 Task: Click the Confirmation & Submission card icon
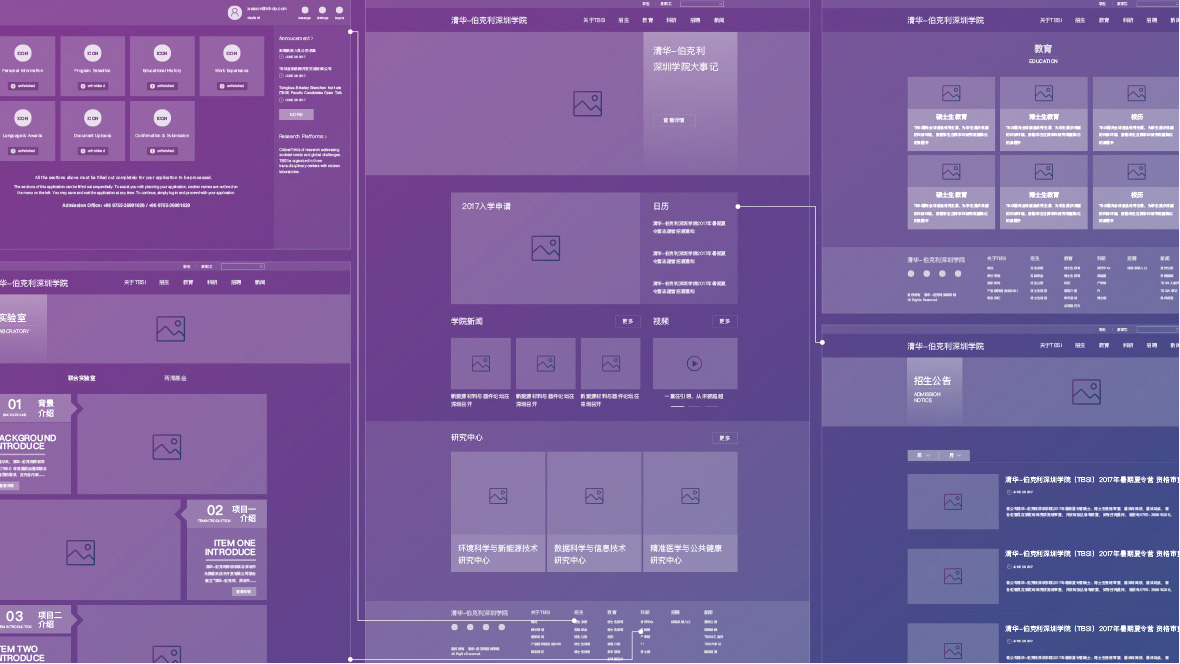(x=162, y=118)
